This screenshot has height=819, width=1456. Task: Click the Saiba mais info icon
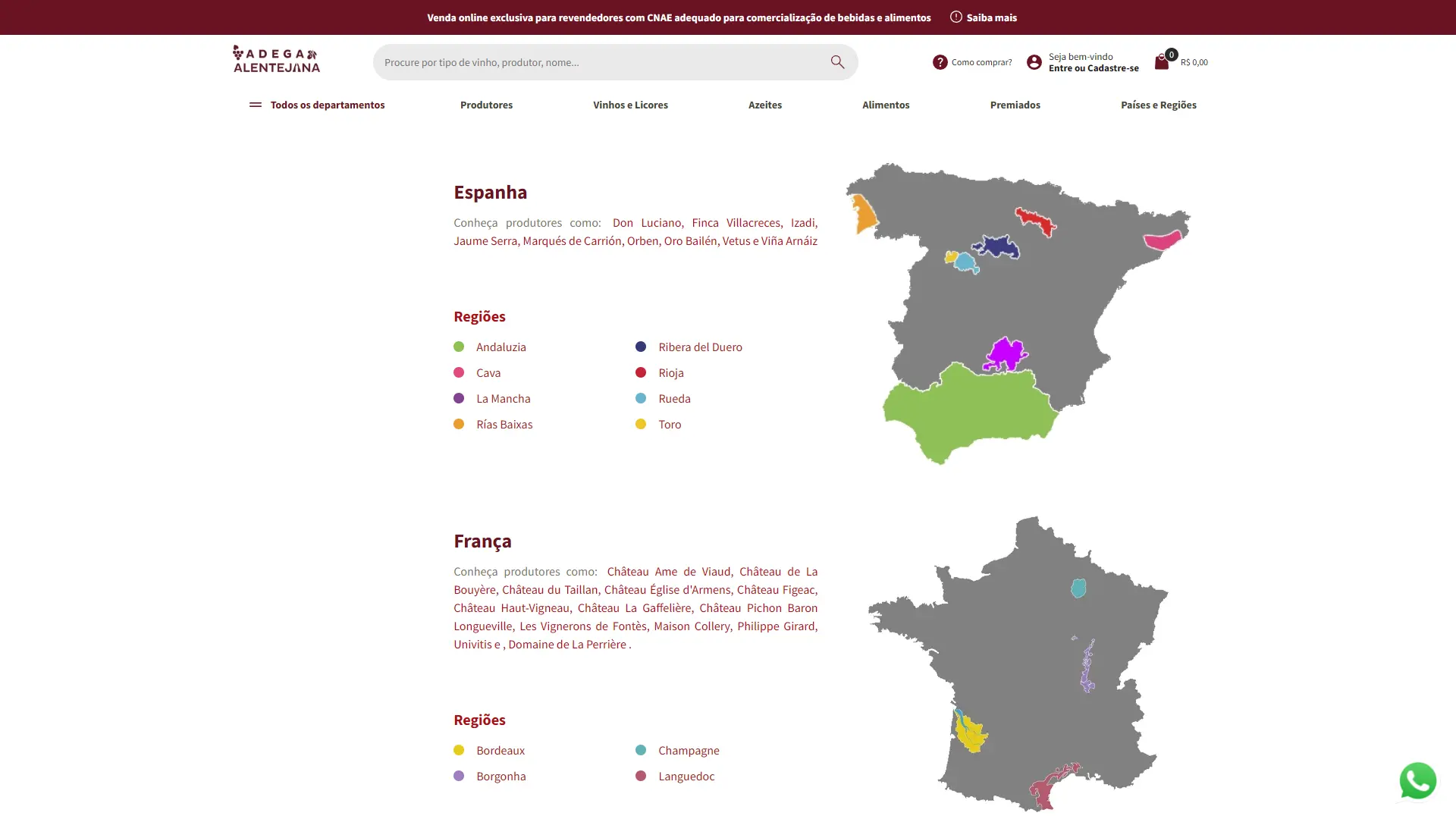pyautogui.click(x=956, y=17)
